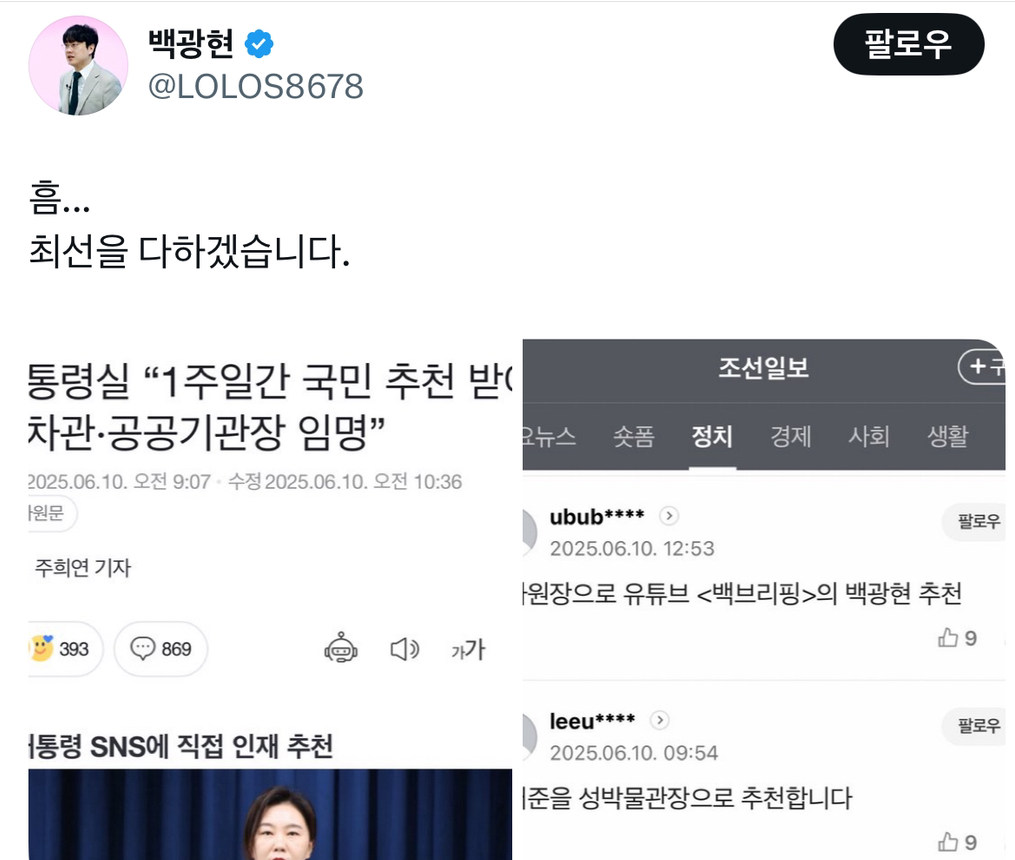
Task: Click the blue verified badge next to 백광현
Action: click(259, 44)
